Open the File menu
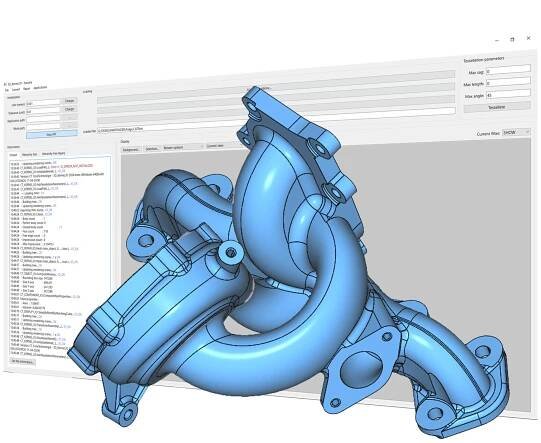This screenshot has width=541, height=443. pyautogui.click(x=7, y=90)
